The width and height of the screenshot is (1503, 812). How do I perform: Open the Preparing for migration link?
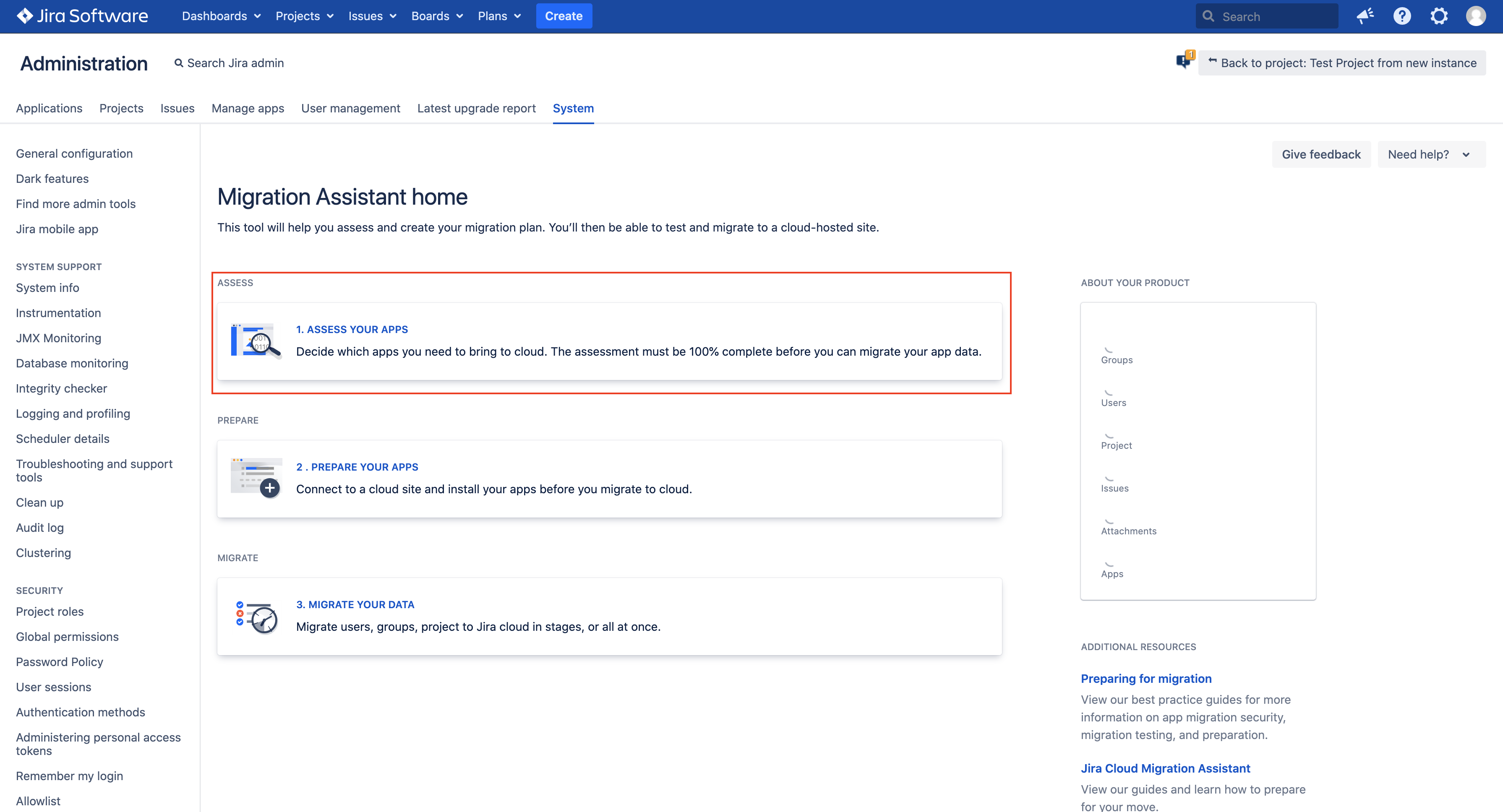point(1146,678)
